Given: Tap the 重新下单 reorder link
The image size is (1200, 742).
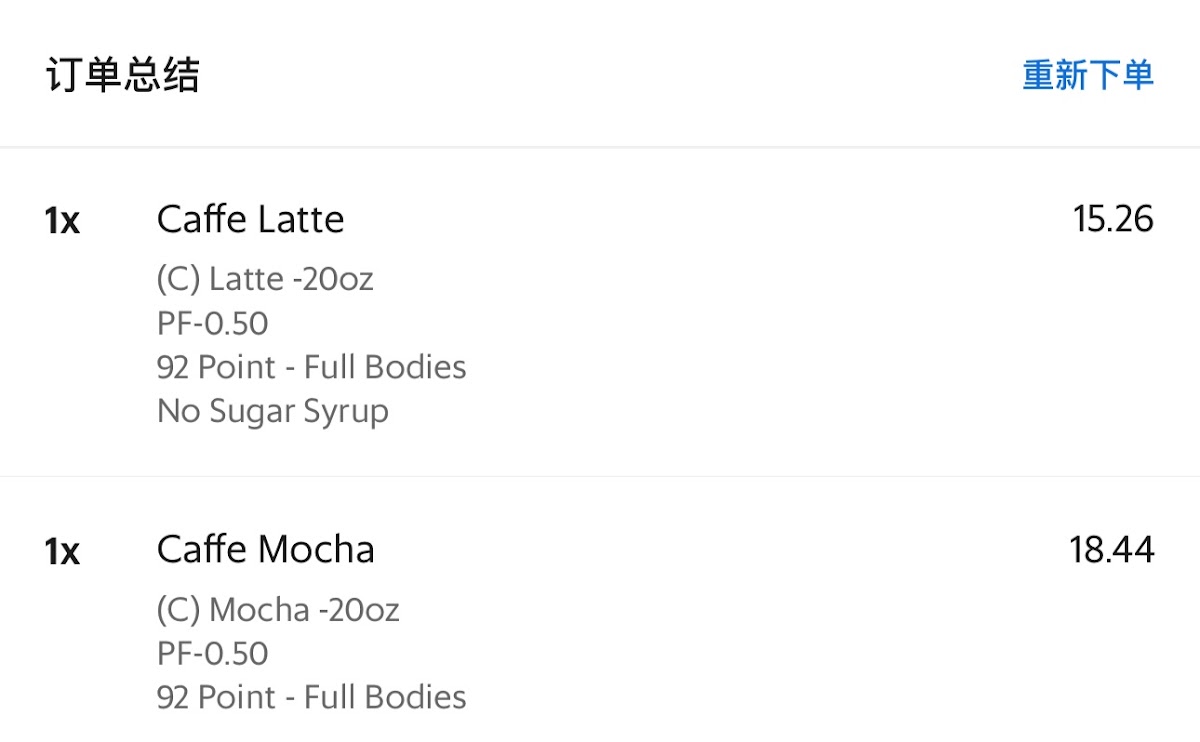Looking at the screenshot, I should click(x=1087, y=75).
